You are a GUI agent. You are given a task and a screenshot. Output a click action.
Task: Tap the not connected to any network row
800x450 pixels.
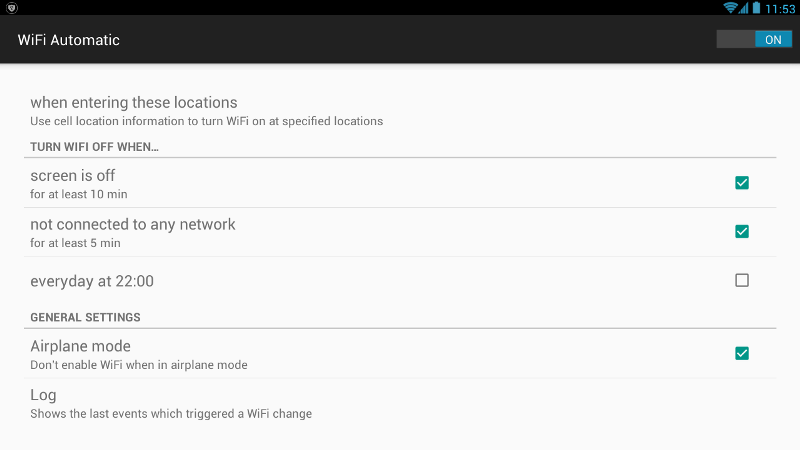tap(400, 232)
